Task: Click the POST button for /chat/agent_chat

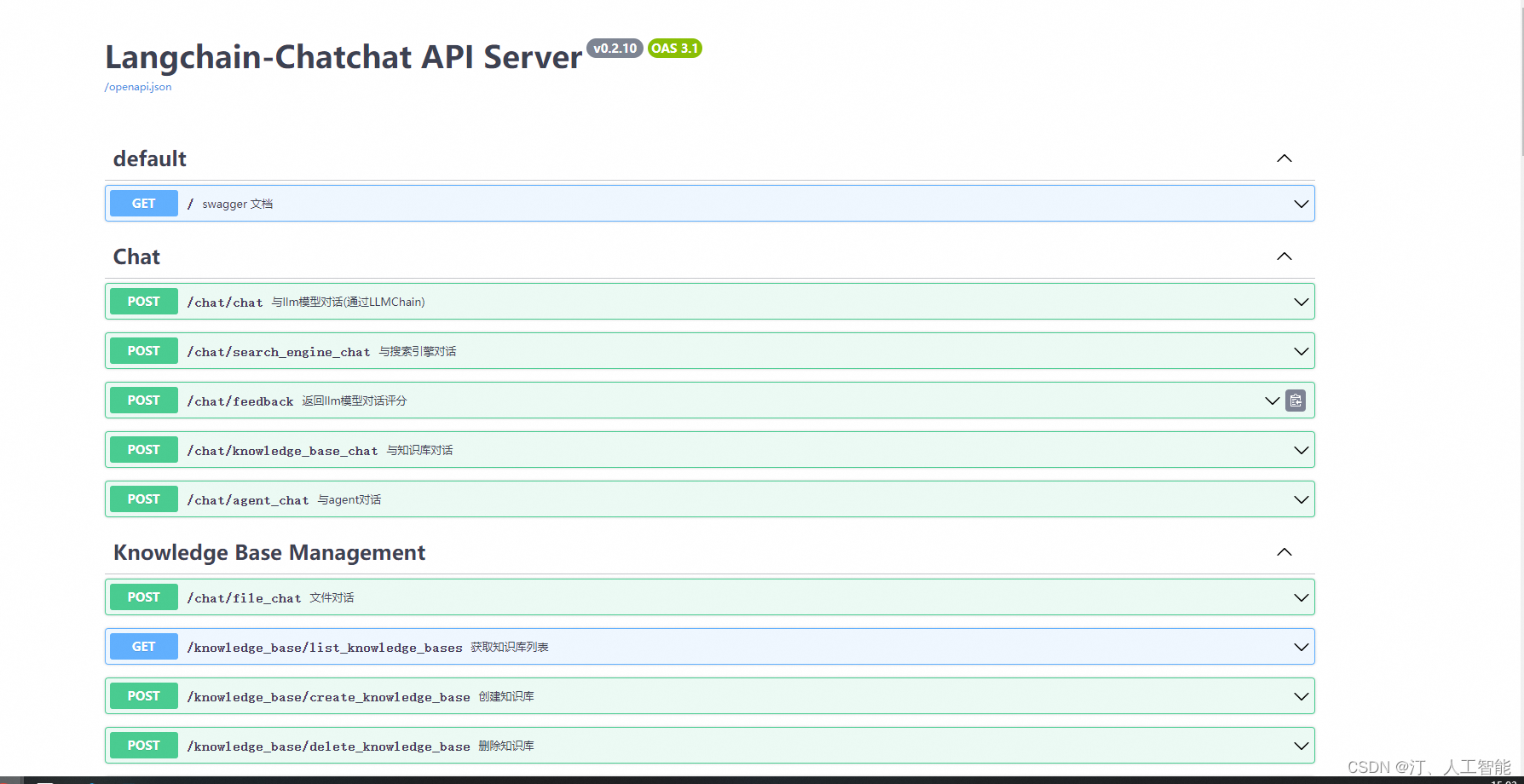Action: tap(144, 499)
